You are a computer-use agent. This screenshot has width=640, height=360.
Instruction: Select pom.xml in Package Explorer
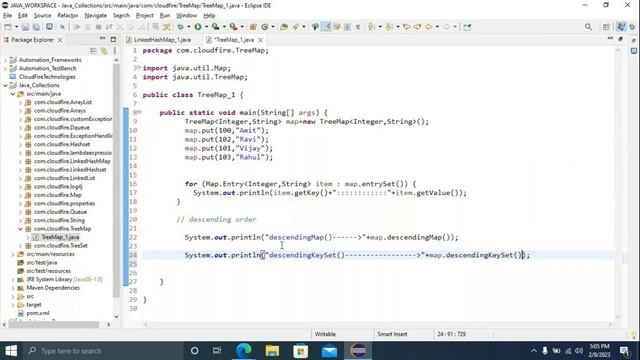click(x=38, y=313)
